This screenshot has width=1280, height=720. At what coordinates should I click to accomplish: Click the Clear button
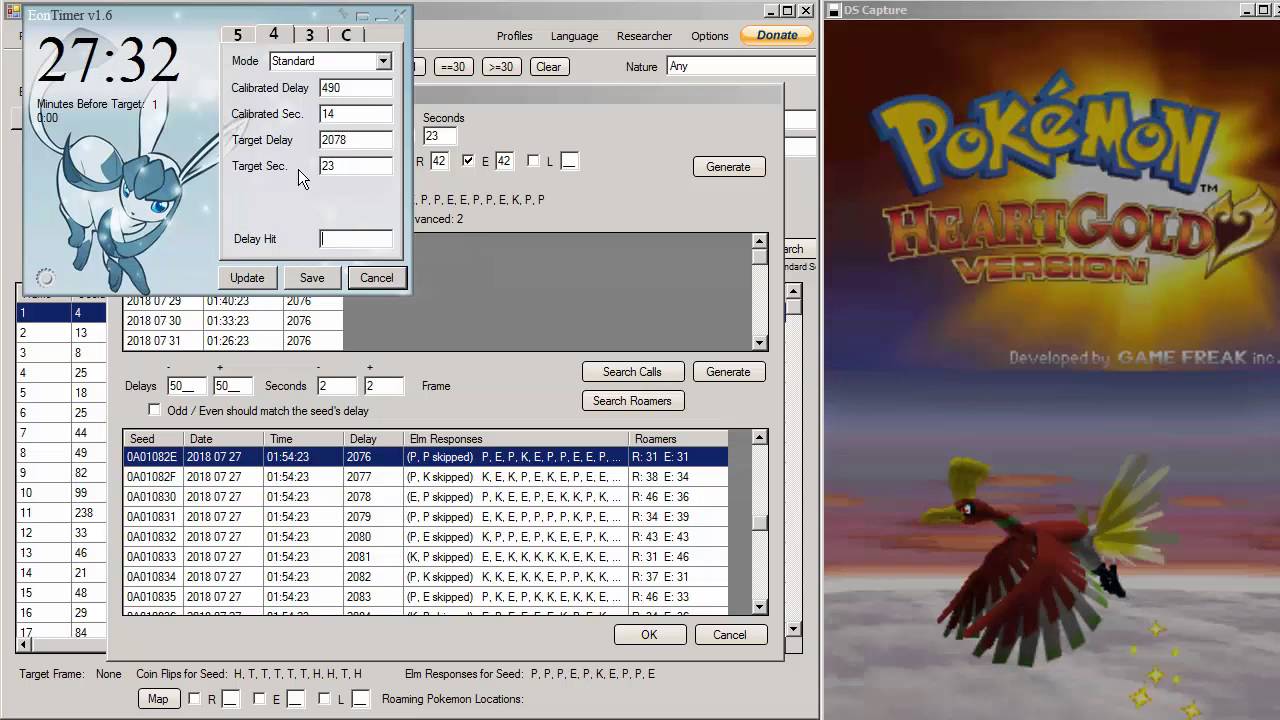tap(548, 67)
